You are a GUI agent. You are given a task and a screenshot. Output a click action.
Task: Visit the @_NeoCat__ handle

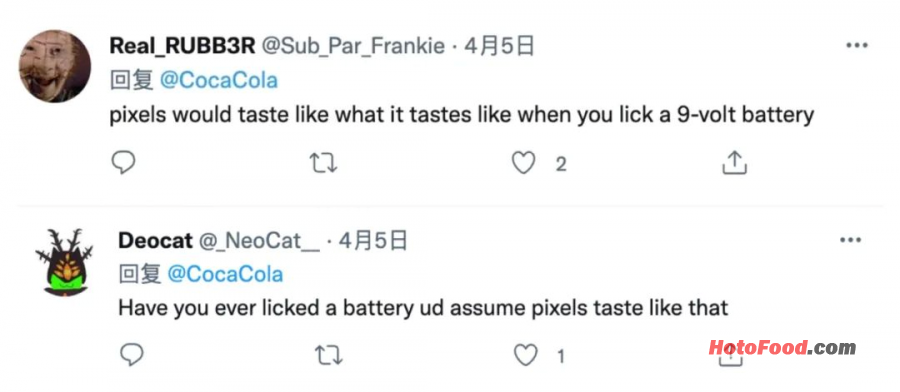pos(259,242)
